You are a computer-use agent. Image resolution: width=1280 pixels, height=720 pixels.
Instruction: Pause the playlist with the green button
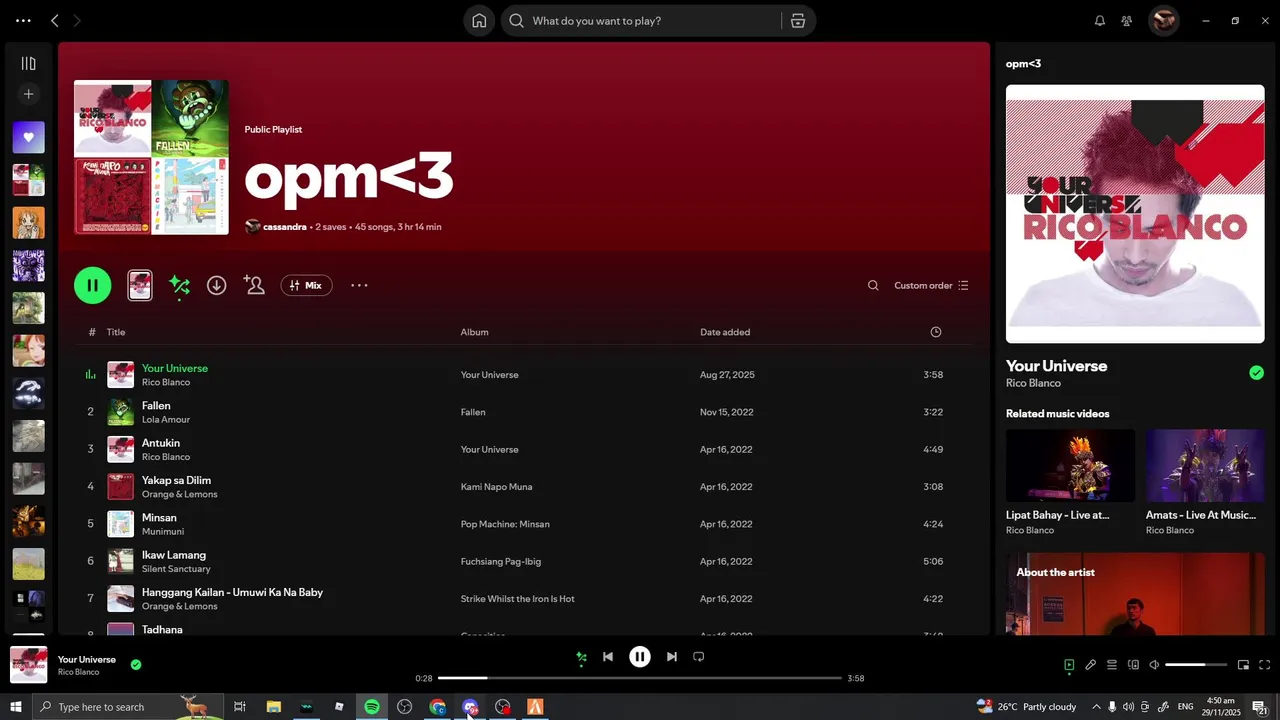click(92, 285)
